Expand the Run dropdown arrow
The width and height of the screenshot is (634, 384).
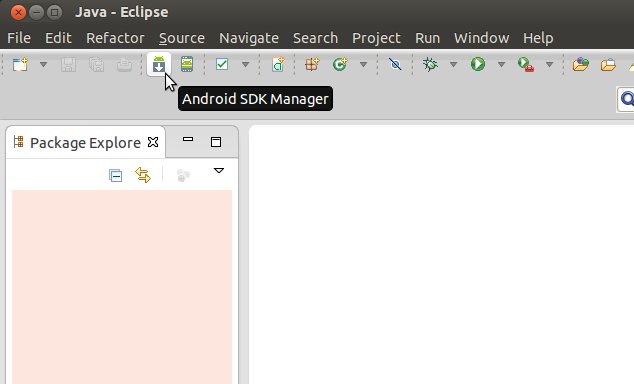click(x=501, y=65)
